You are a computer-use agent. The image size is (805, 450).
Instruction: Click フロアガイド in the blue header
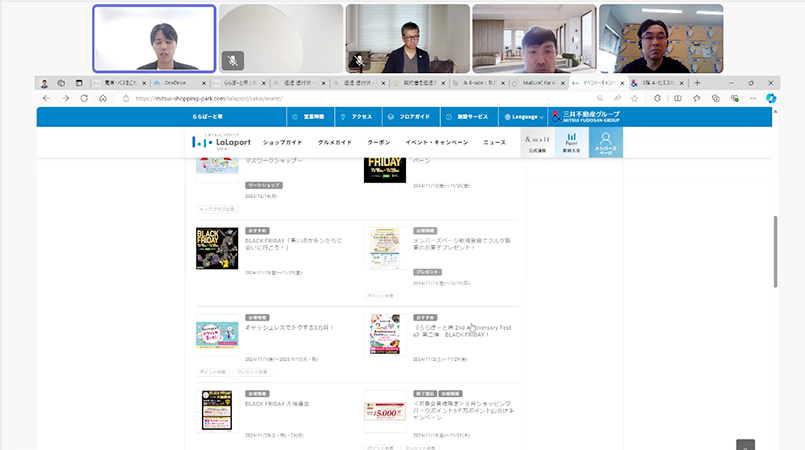411,117
